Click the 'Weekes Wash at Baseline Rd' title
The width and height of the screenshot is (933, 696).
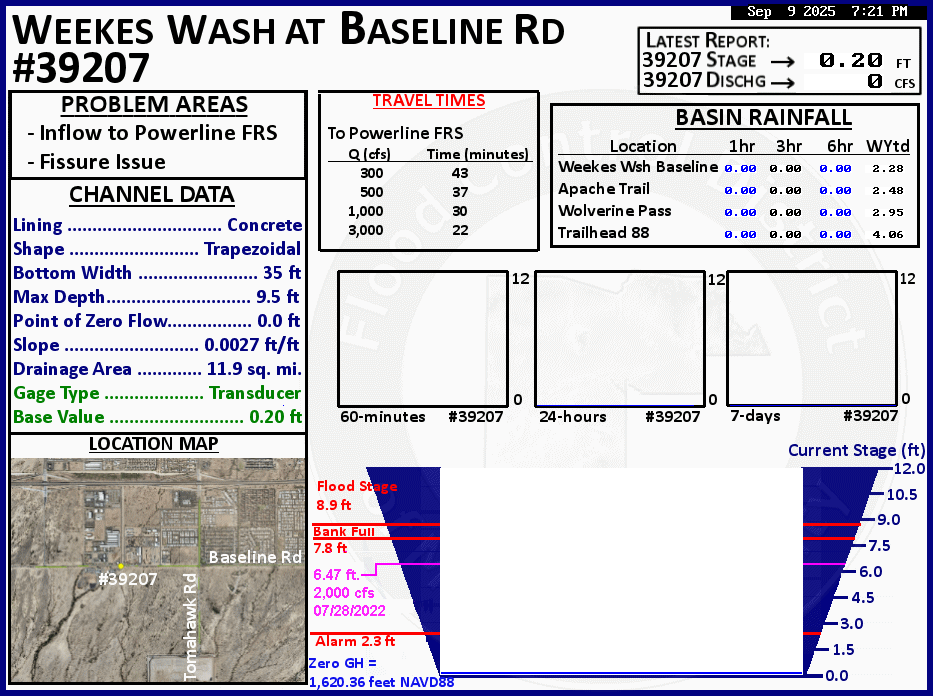289,30
